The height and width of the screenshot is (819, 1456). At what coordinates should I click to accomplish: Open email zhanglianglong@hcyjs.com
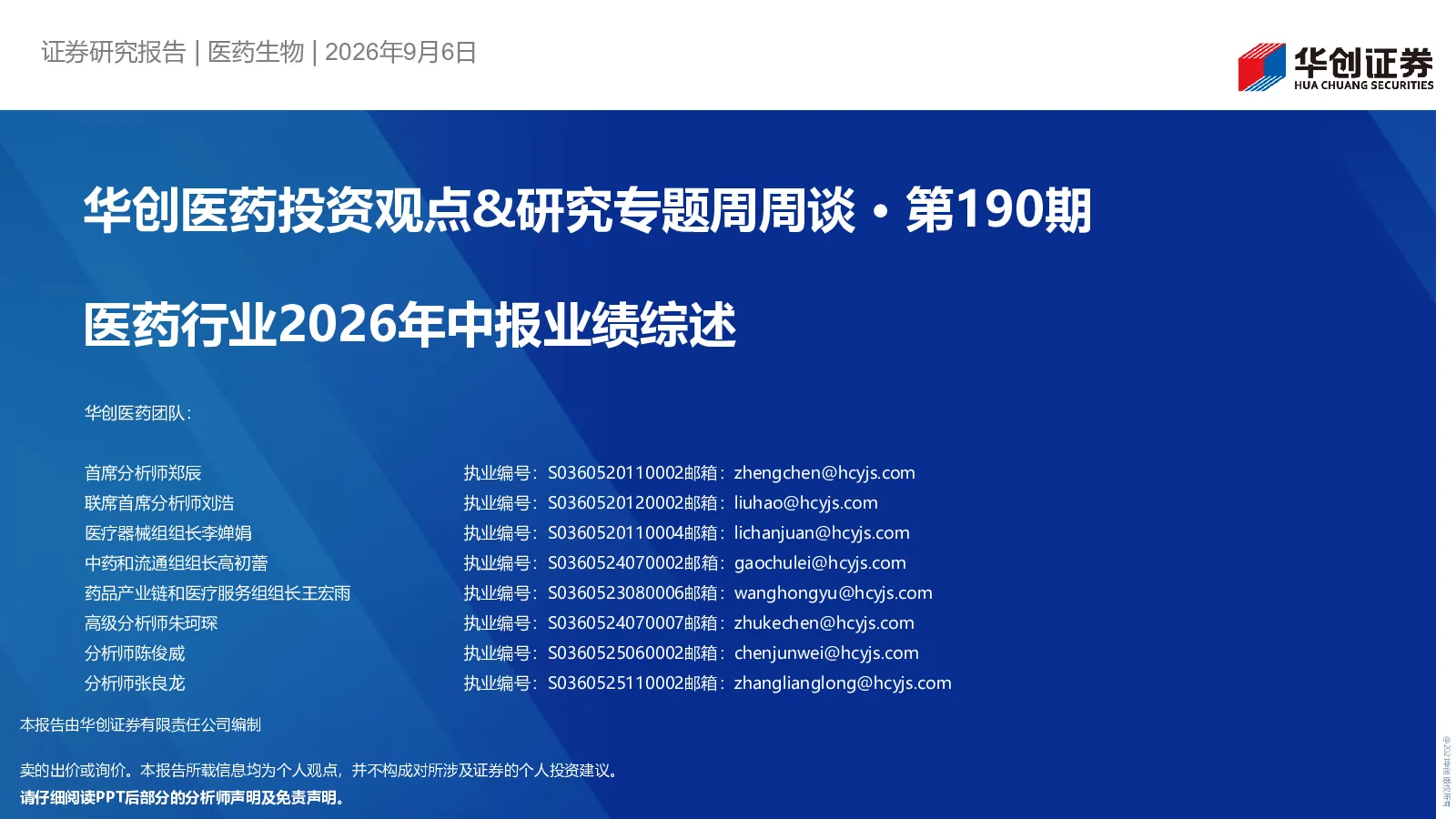click(843, 683)
